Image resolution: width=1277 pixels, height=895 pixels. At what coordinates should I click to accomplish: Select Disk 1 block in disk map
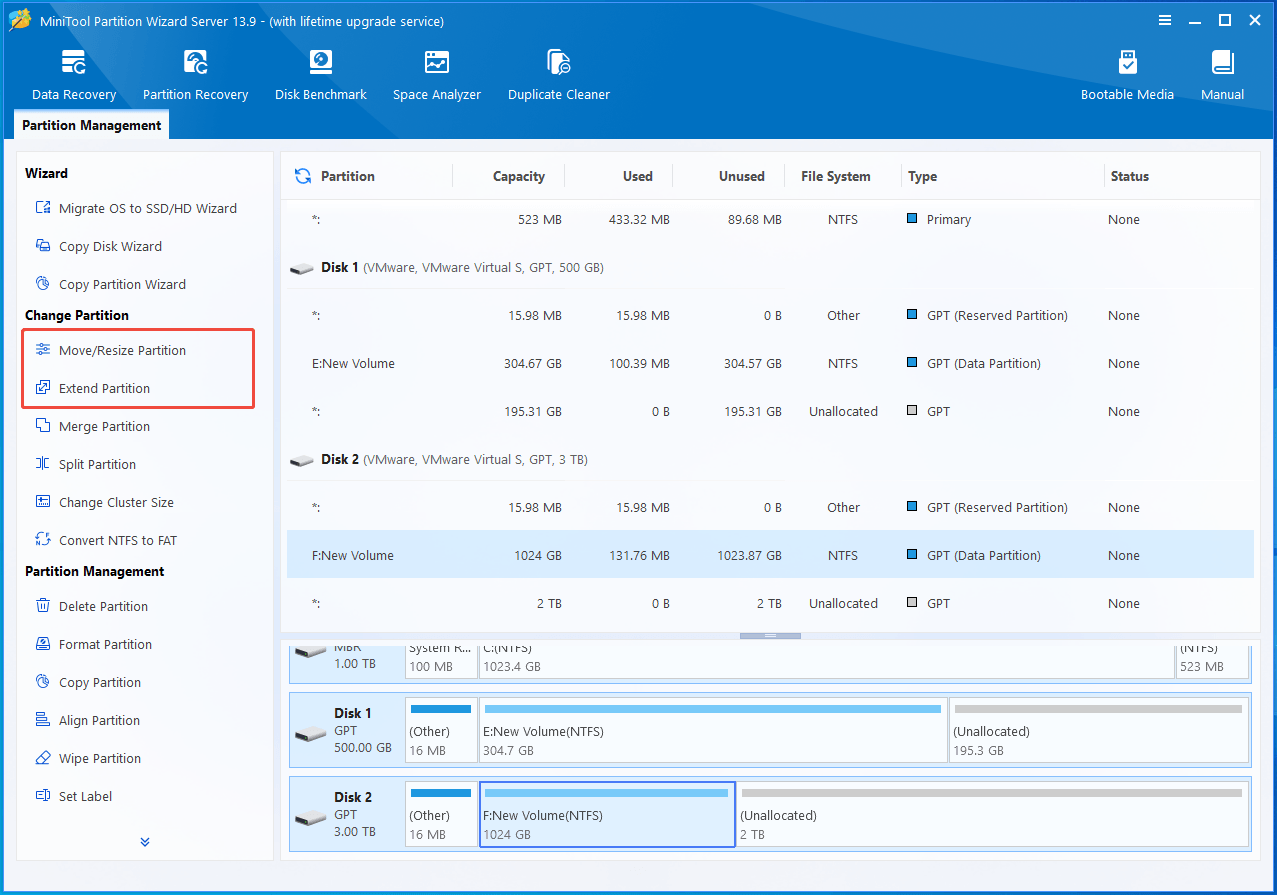[347, 730]
